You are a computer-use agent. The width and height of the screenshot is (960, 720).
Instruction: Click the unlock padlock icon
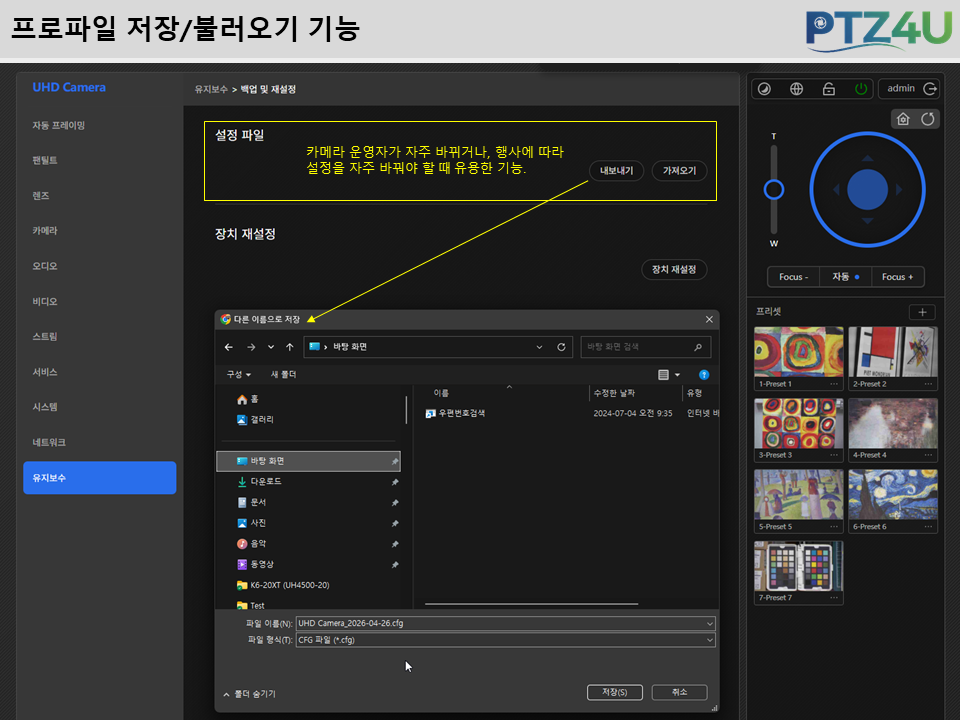click(x=829, y=89)
